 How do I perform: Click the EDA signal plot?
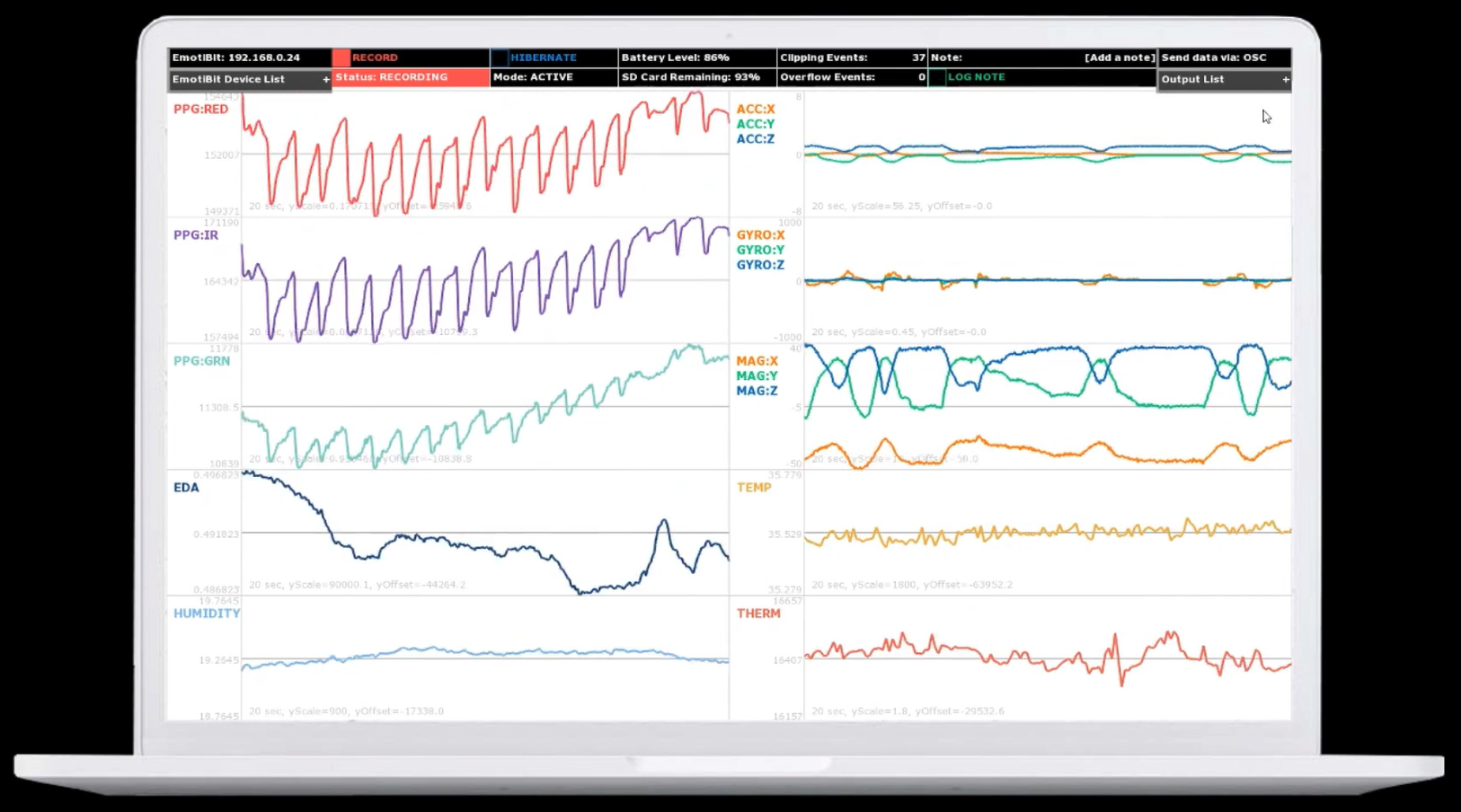pos(485,533)
